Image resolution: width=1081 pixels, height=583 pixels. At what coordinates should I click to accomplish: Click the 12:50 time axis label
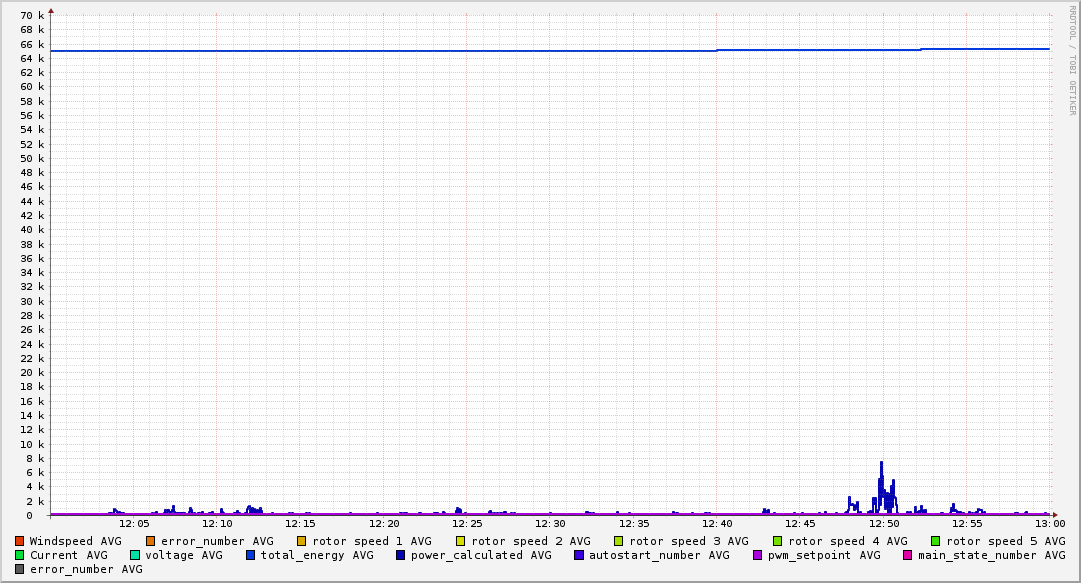tap(883, 523)
